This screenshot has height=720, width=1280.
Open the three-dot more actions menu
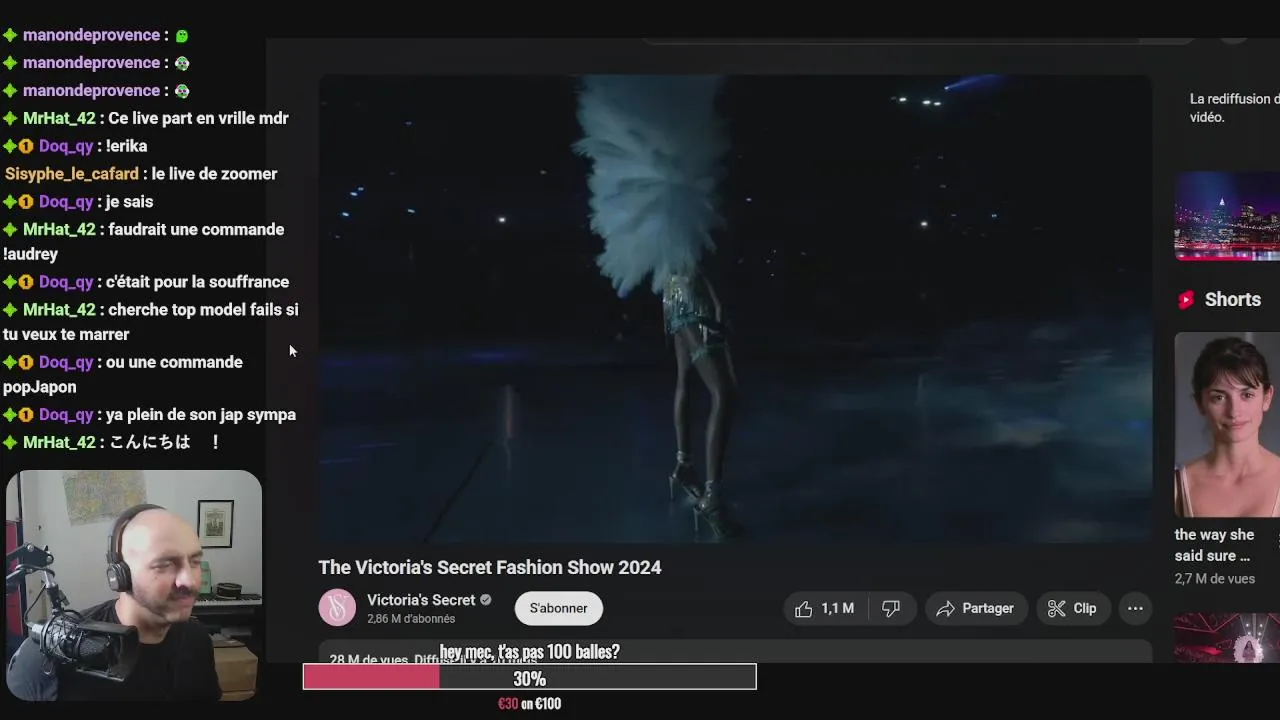(1135, 608)
